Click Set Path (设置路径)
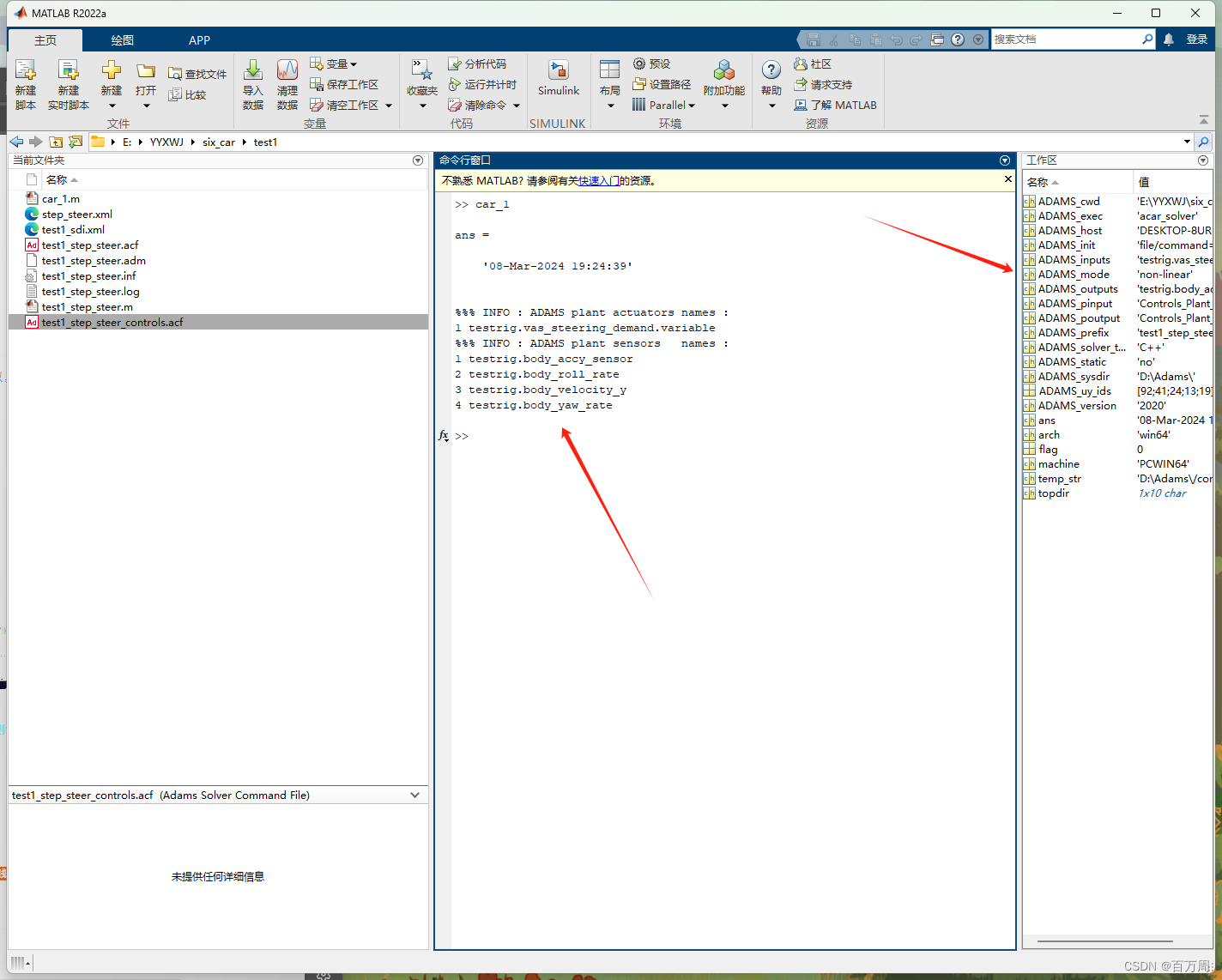The image size is (1222, 980). click(x=662, y=84)
